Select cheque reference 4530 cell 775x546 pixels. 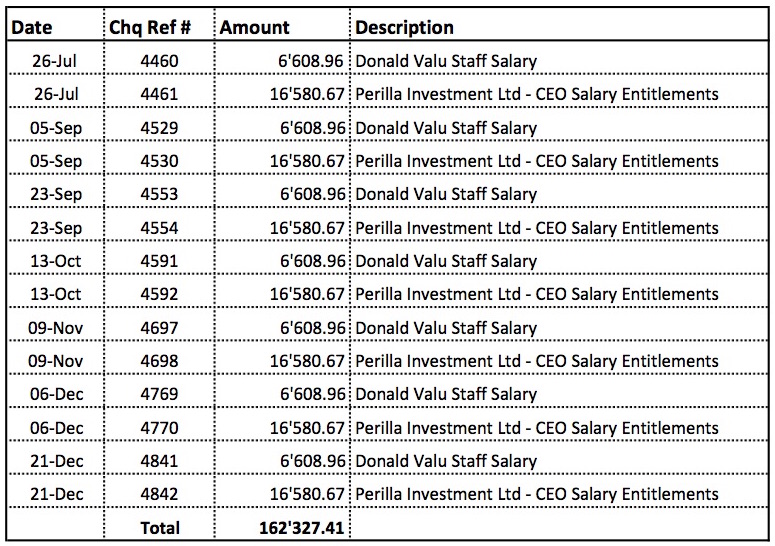160,161
